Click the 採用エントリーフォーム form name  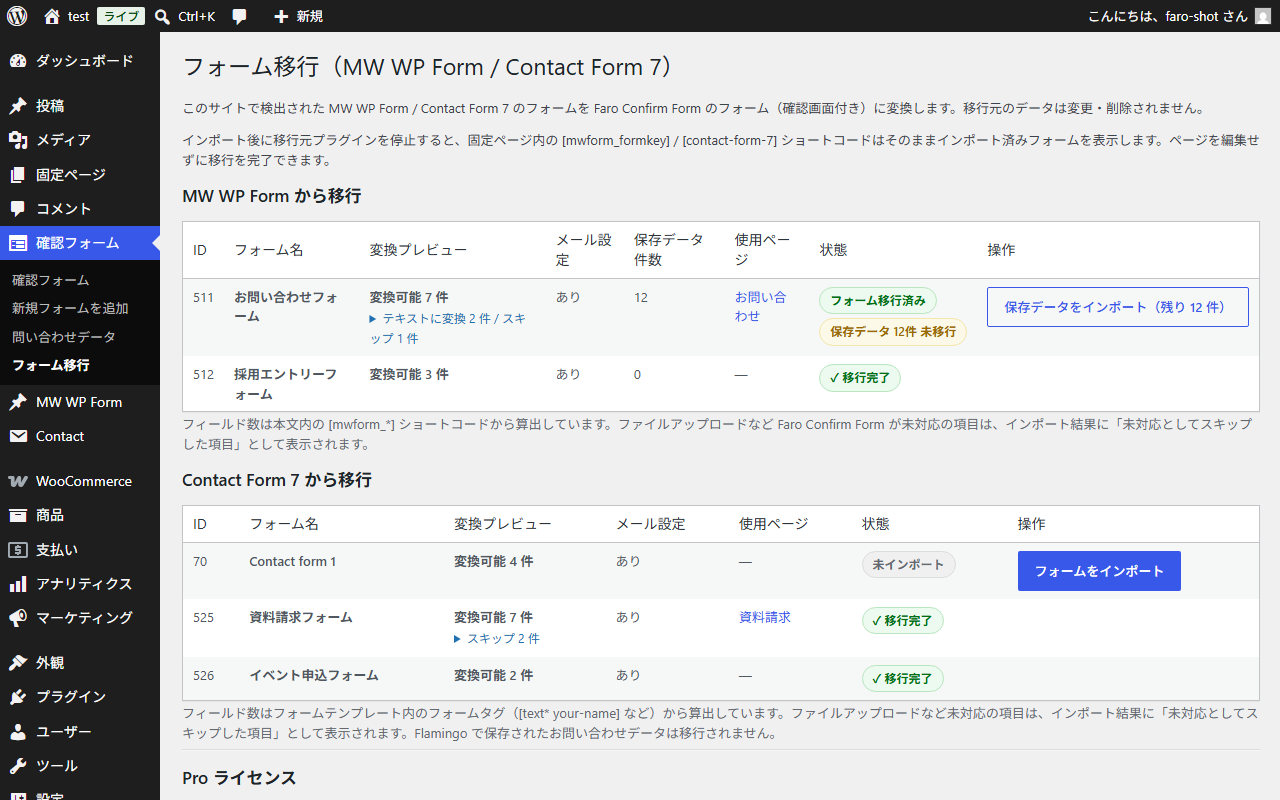pos(286,384)
